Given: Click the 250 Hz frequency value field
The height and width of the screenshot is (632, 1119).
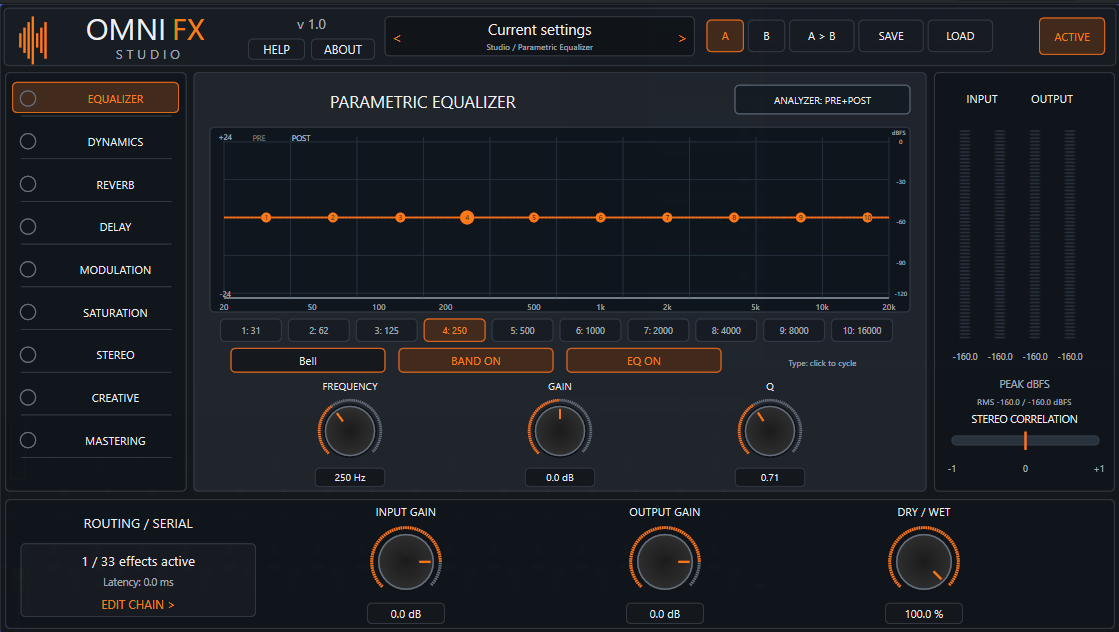Looking at the screenshot, I should (350, 477).
